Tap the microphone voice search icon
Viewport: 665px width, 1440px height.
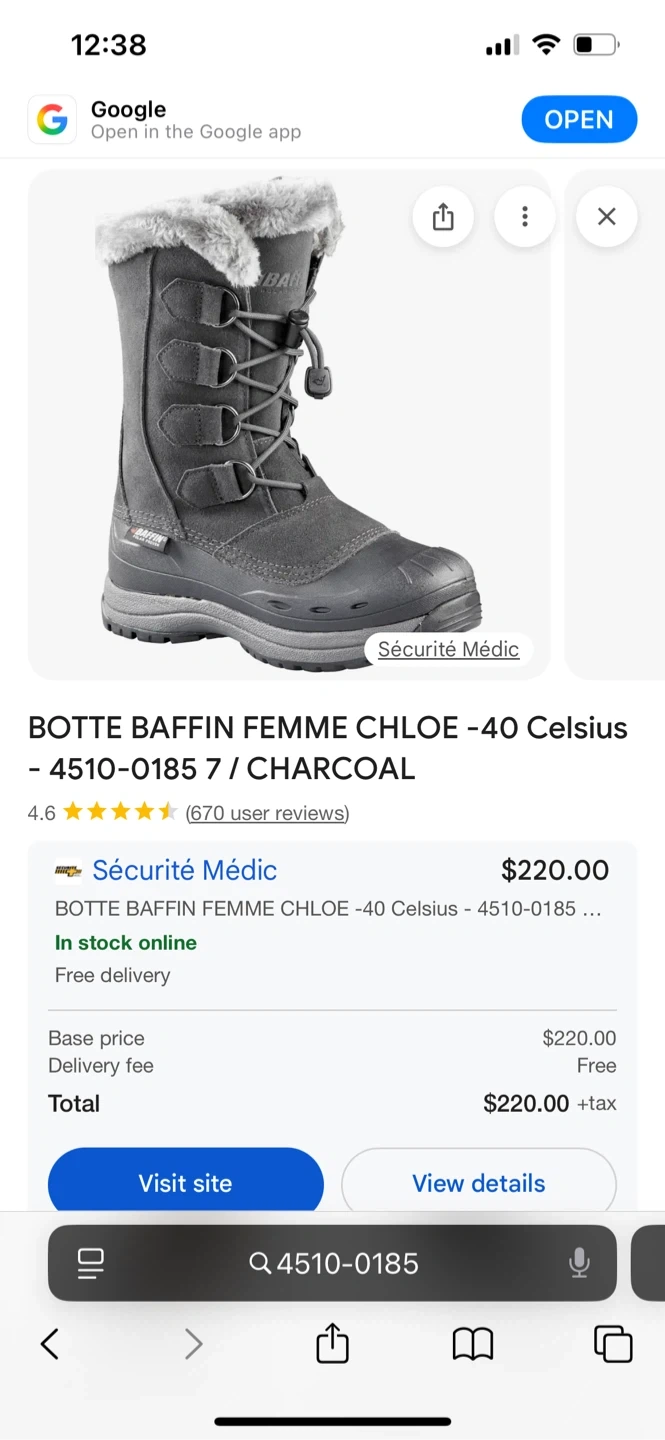tap(579, 1263)
